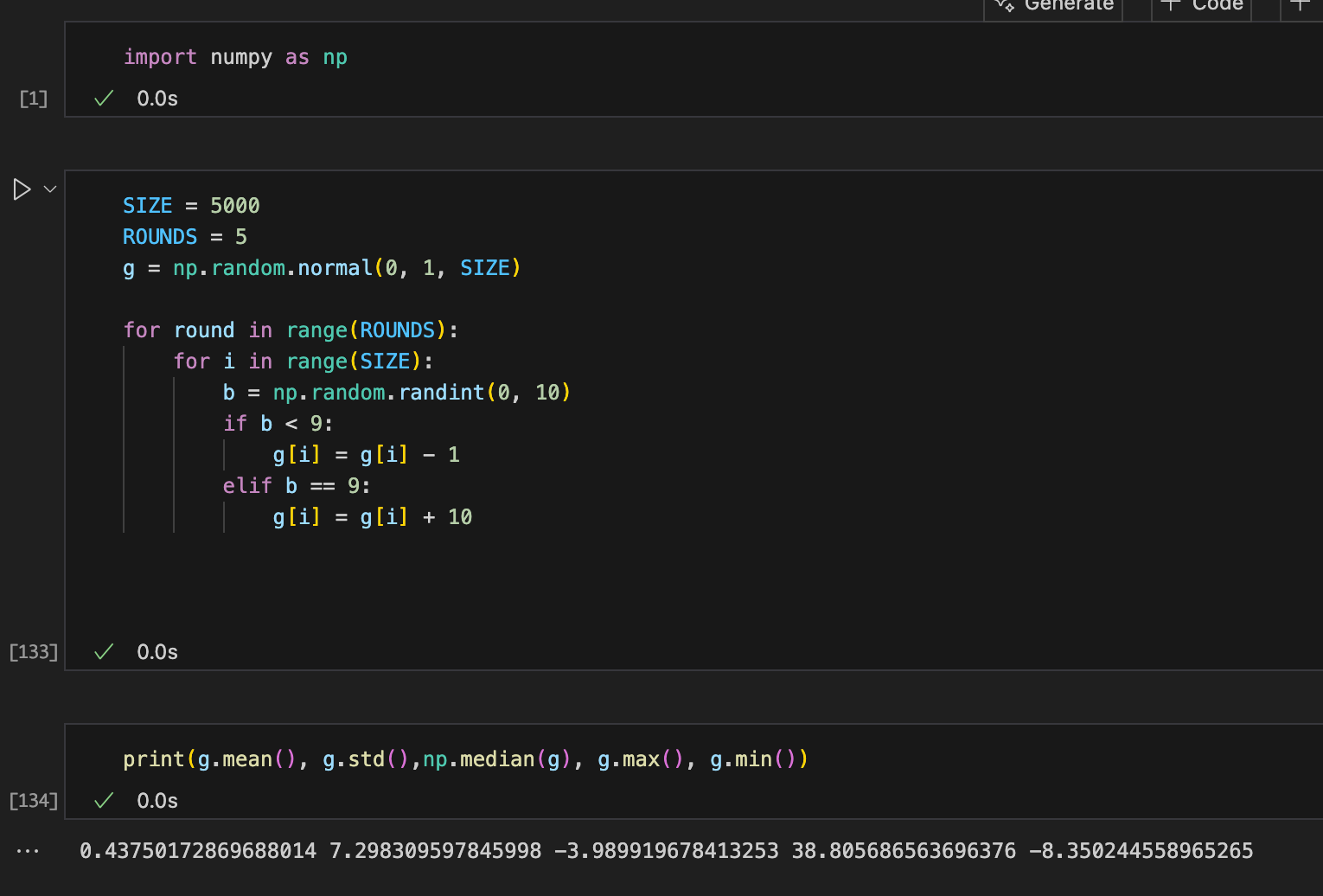
Task: Click the median output value -3.989919678413253
Action: 667,851
